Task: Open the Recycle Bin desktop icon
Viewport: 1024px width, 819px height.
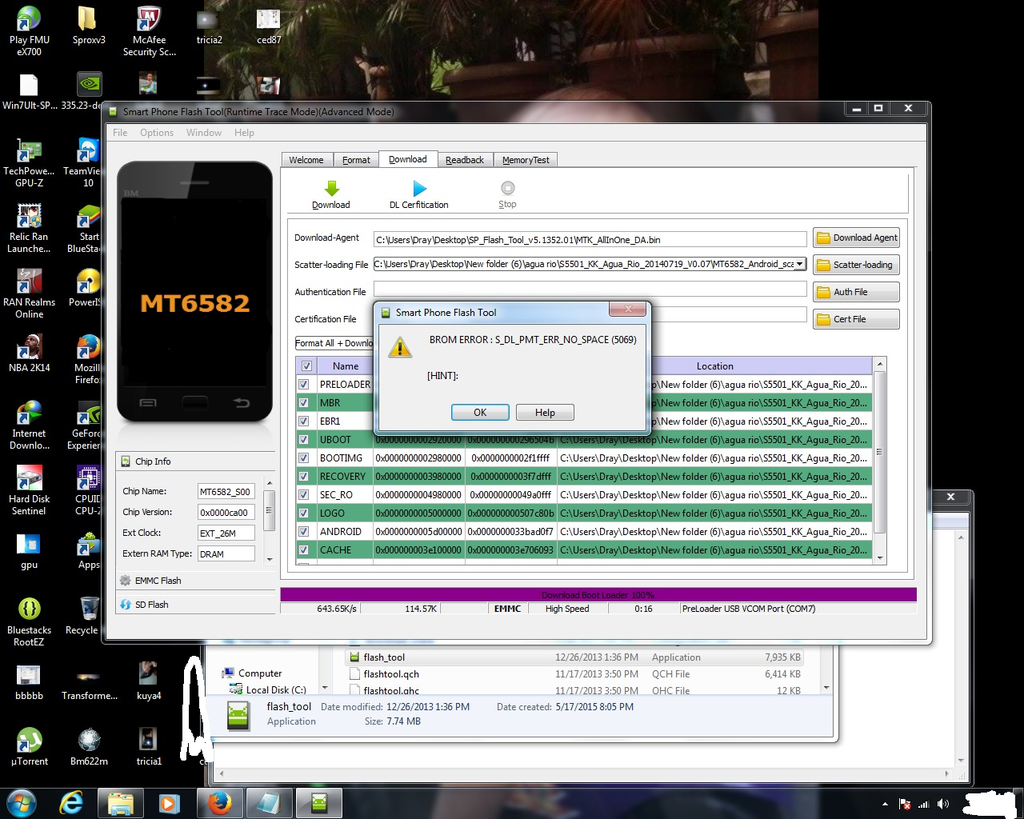Action: coord(88,610)
